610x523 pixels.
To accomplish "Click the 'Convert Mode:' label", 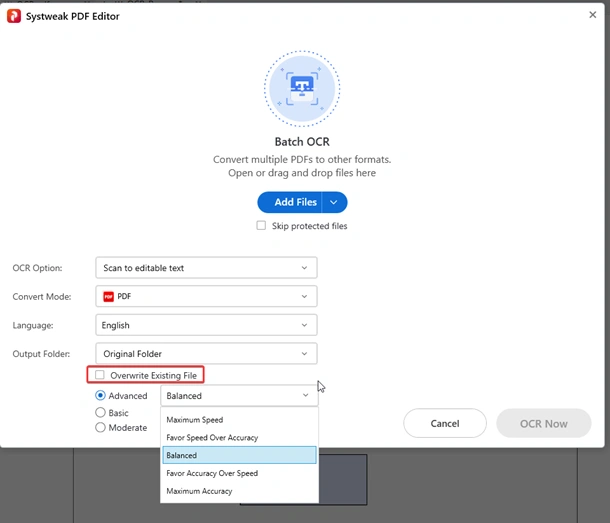I will click(x=42, y=297).
